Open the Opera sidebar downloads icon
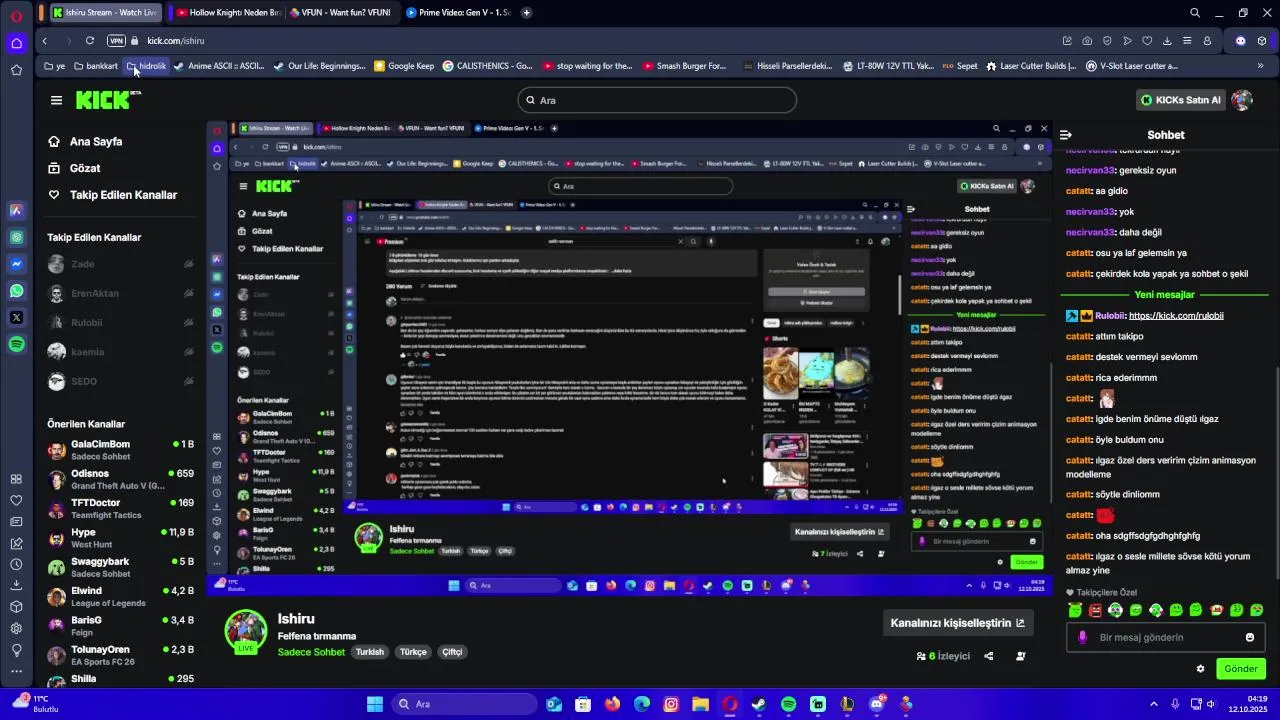The height and width of the screenshot is (720, 1280). click(17, 585)
